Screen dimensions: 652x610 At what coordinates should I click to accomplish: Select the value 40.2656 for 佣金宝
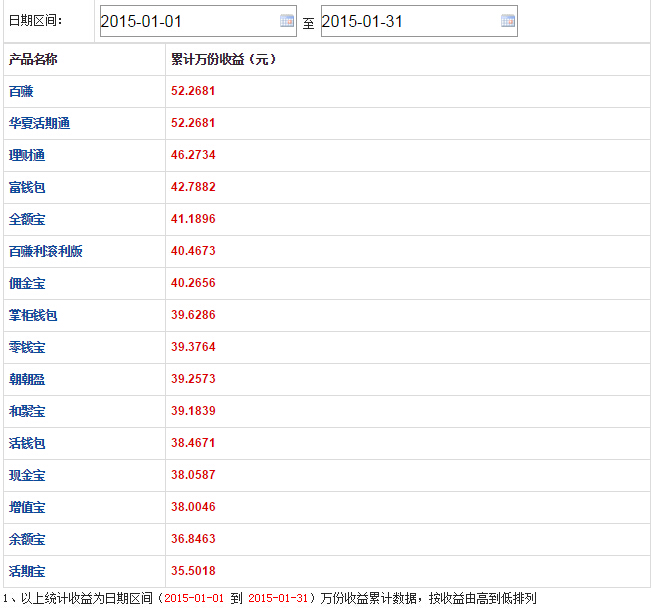193,283
